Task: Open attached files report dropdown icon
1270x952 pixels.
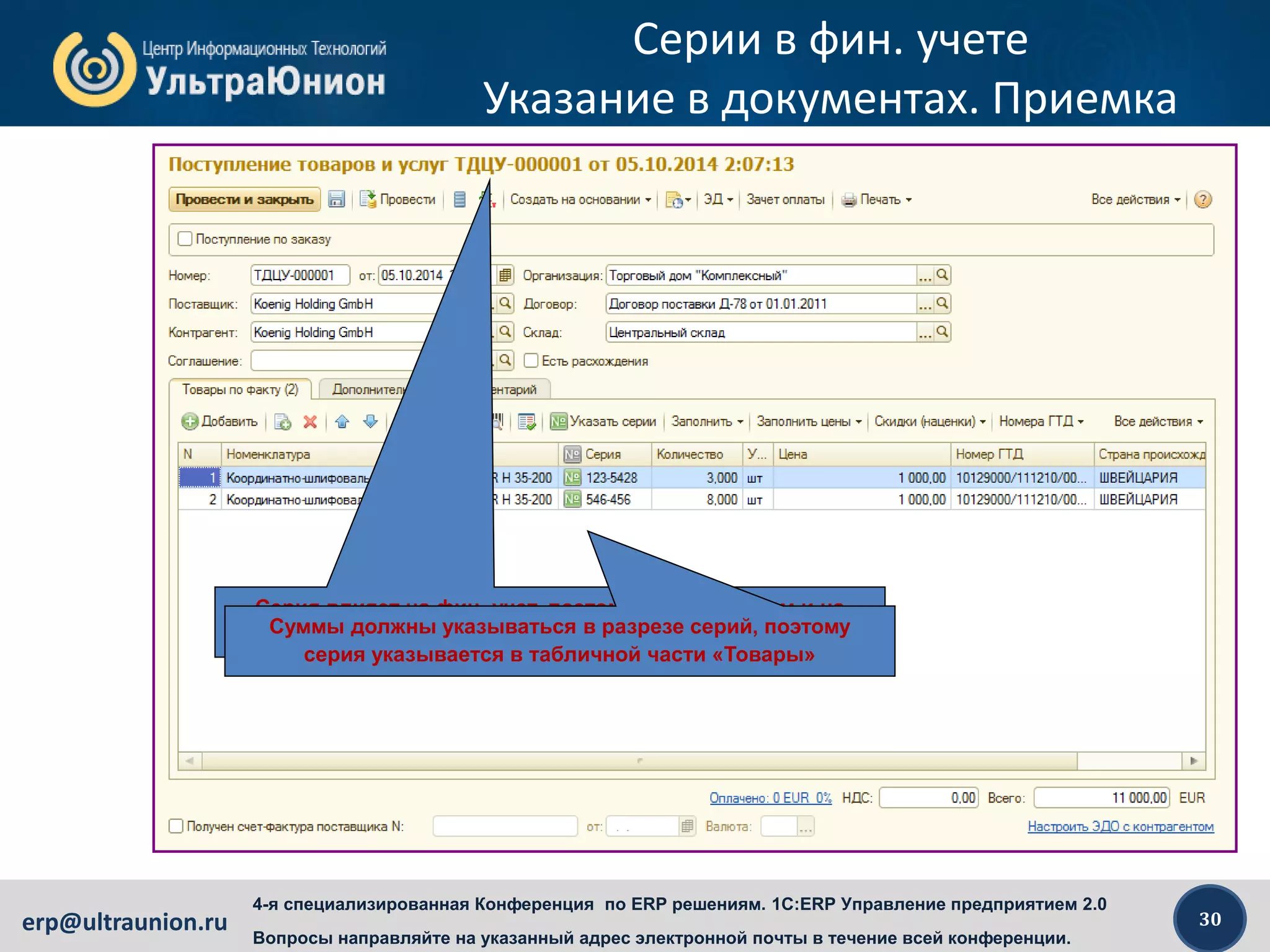Action: 678,200
